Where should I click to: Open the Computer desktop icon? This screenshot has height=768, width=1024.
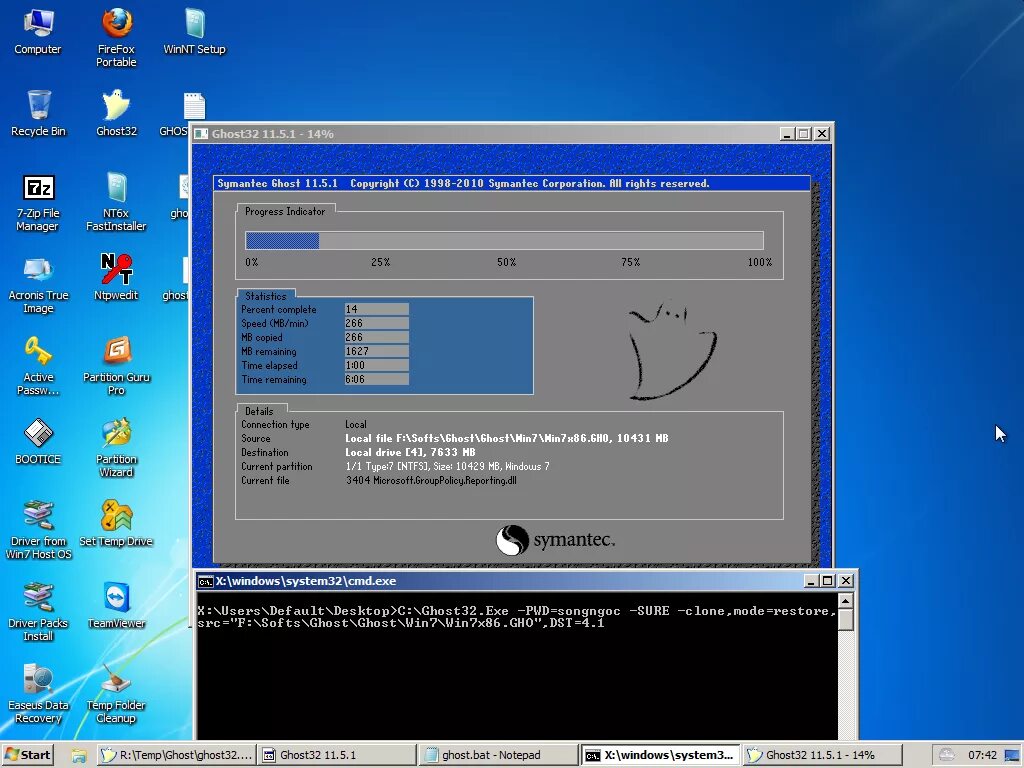38,31
